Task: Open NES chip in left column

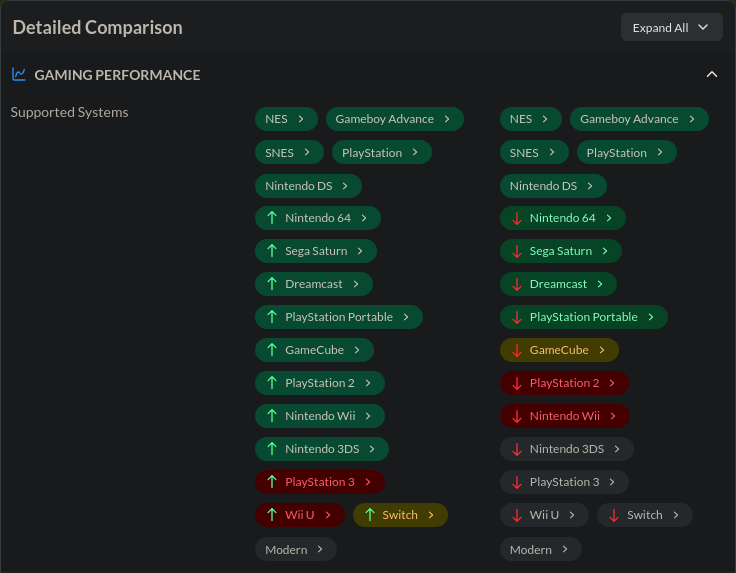Action: pos(286,119)
